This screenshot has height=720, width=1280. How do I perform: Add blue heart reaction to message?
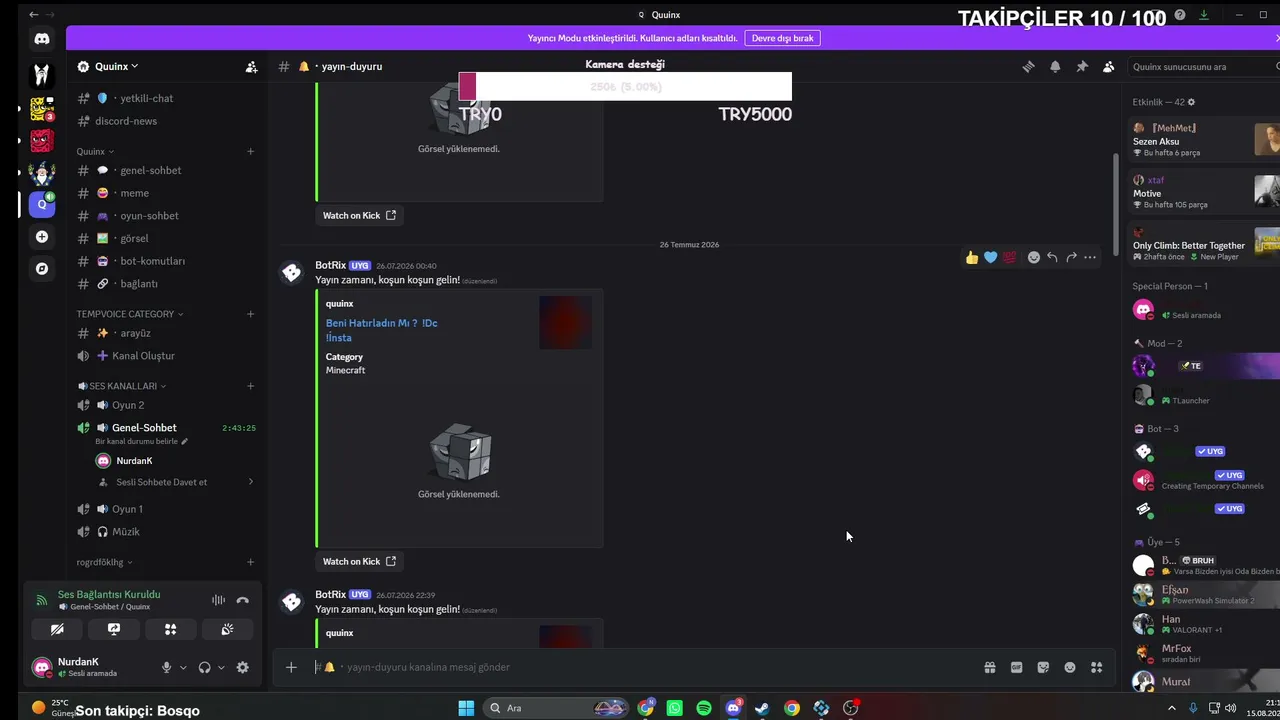[990, 257]
